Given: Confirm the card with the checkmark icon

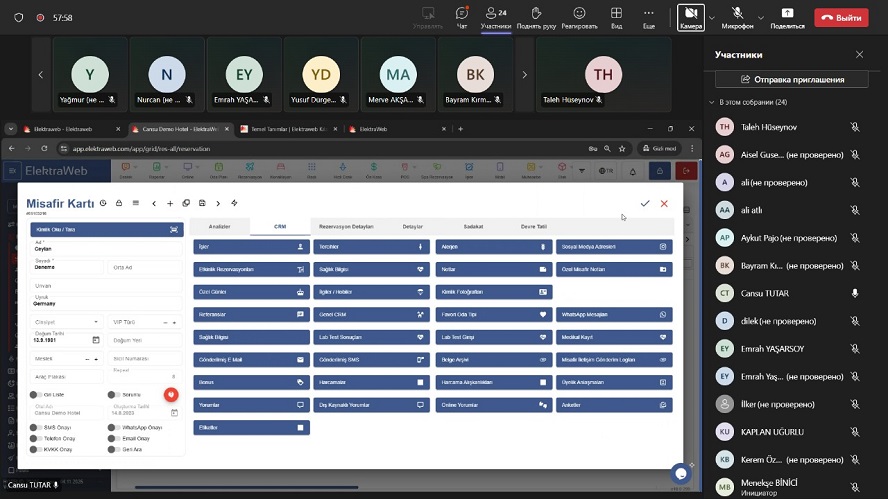Looking at the screenshot, I should [645, 204].
